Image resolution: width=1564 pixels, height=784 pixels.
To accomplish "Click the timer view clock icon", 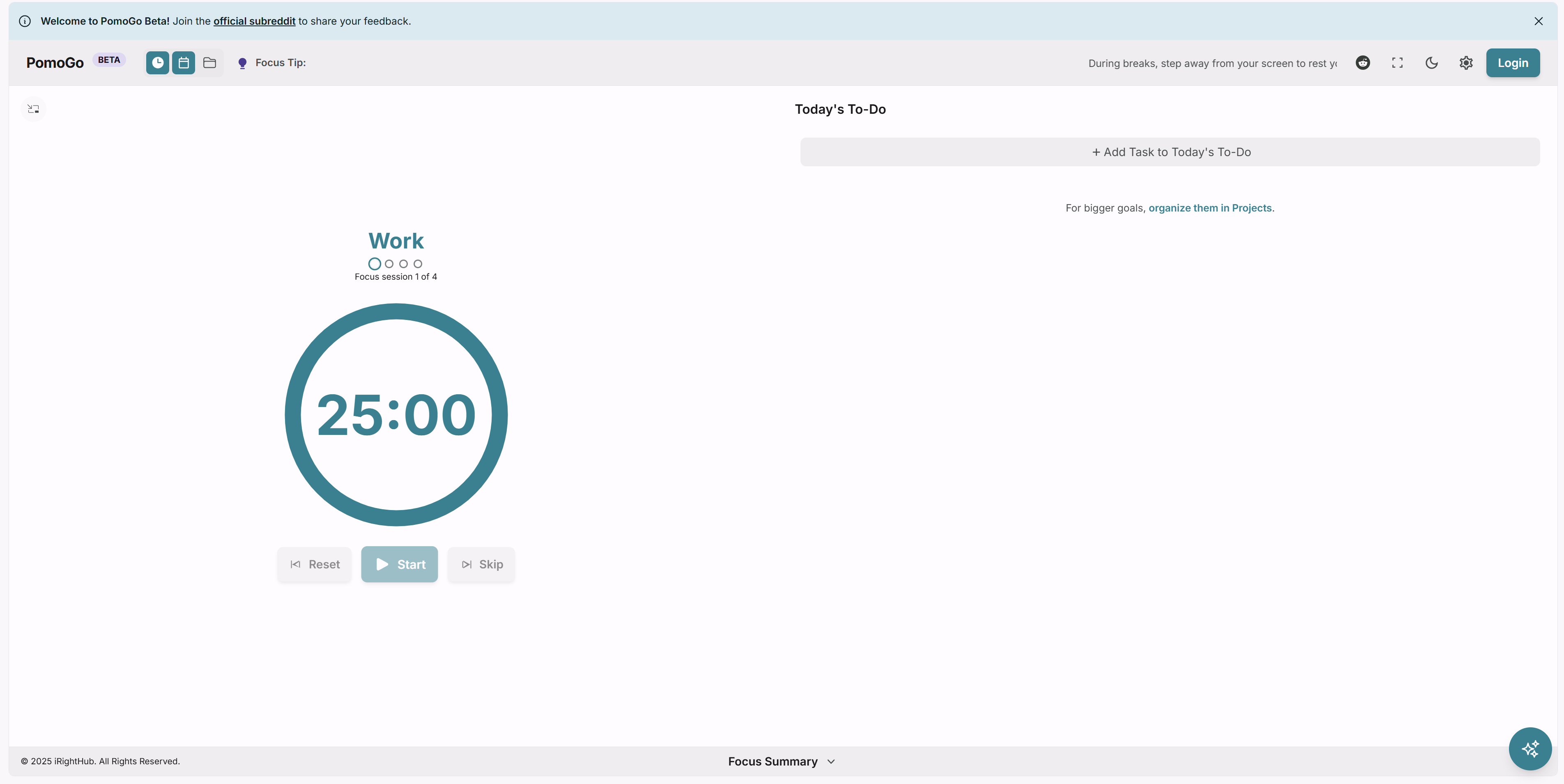I will pyautogui.click(x=157, y=62).
